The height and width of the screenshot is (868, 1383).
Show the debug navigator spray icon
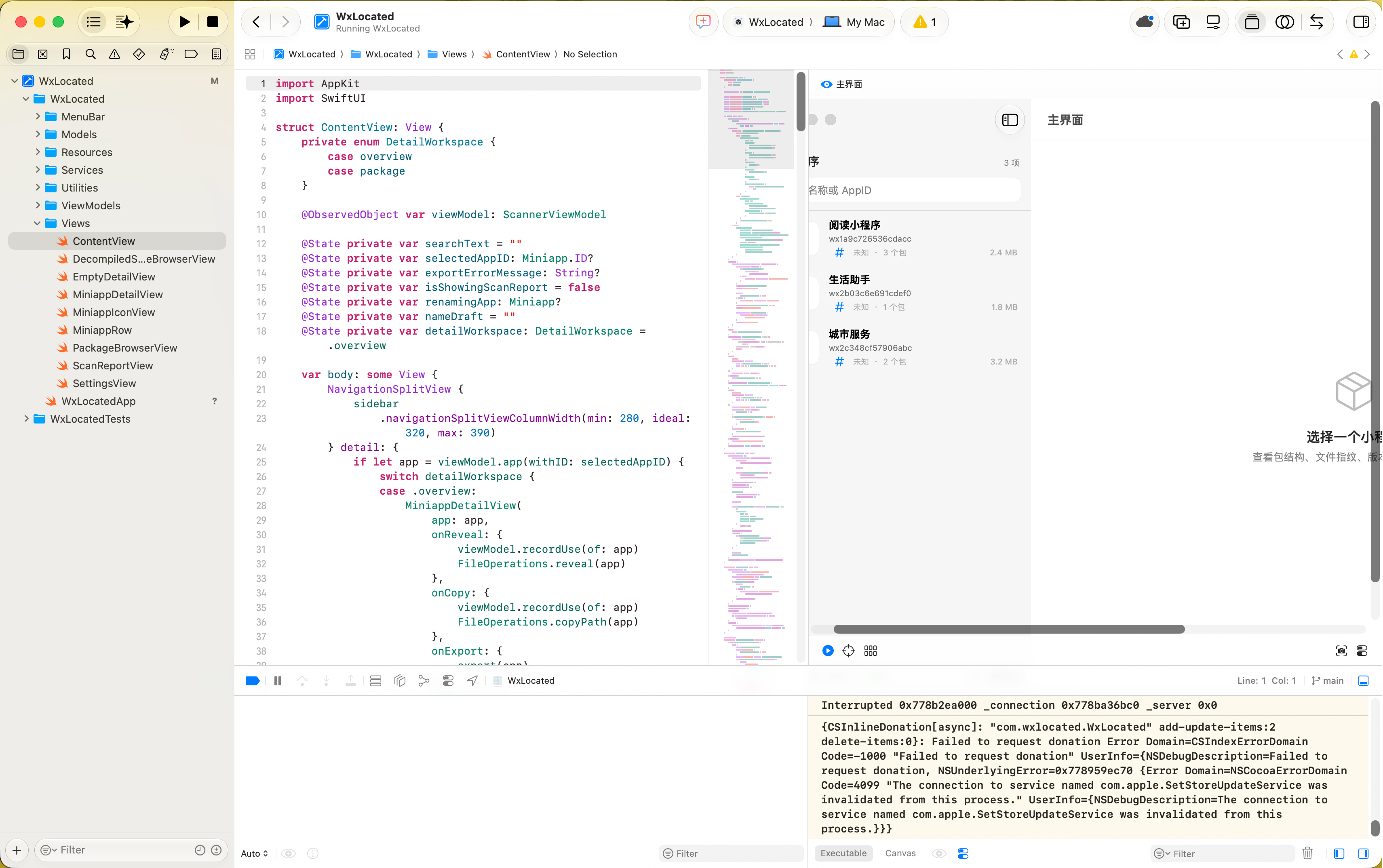[166, 54]
